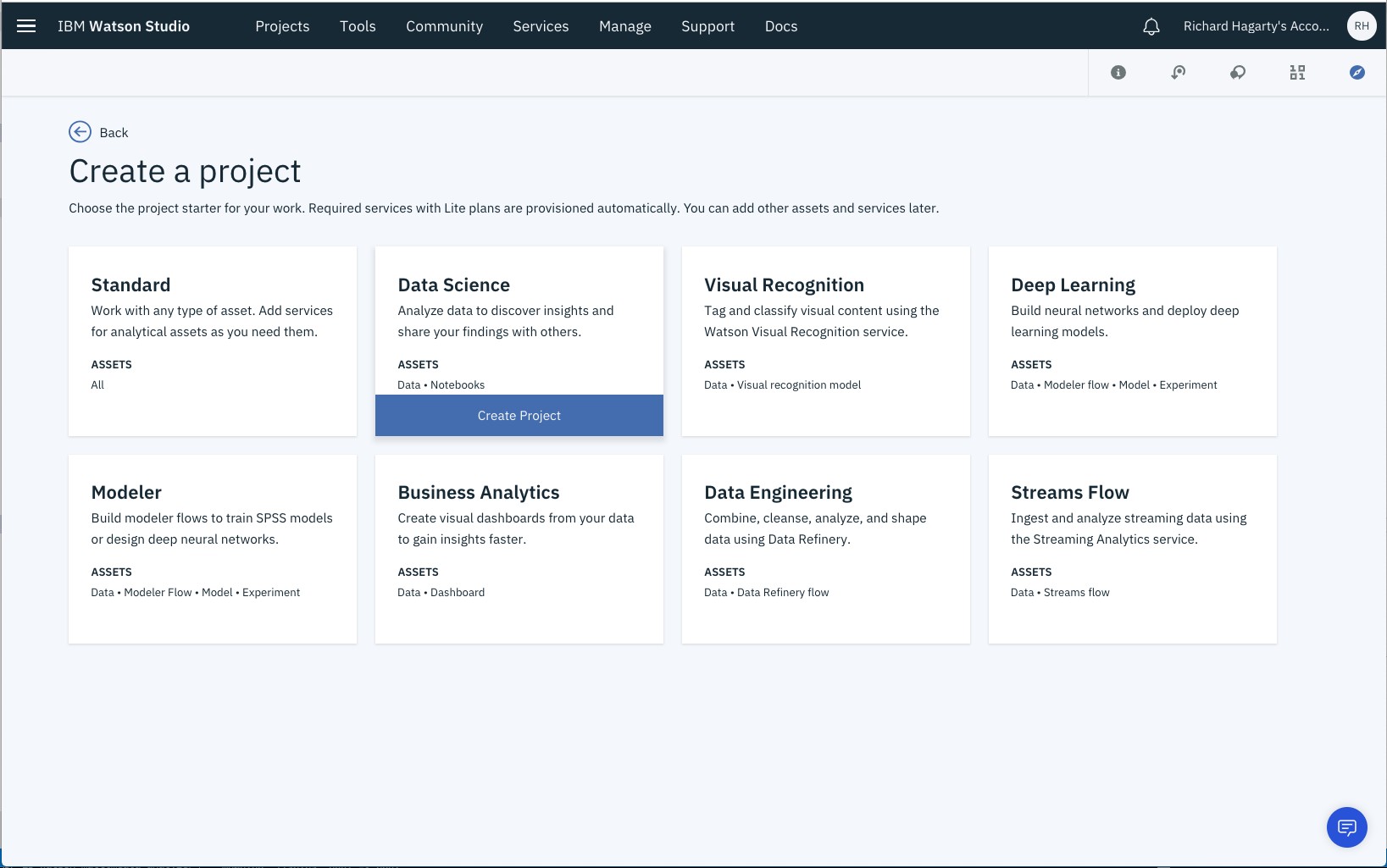This screenshot has height=868, width=1387.
Task: Open the comments speech bubbles icon
Action: [1238, 73]
